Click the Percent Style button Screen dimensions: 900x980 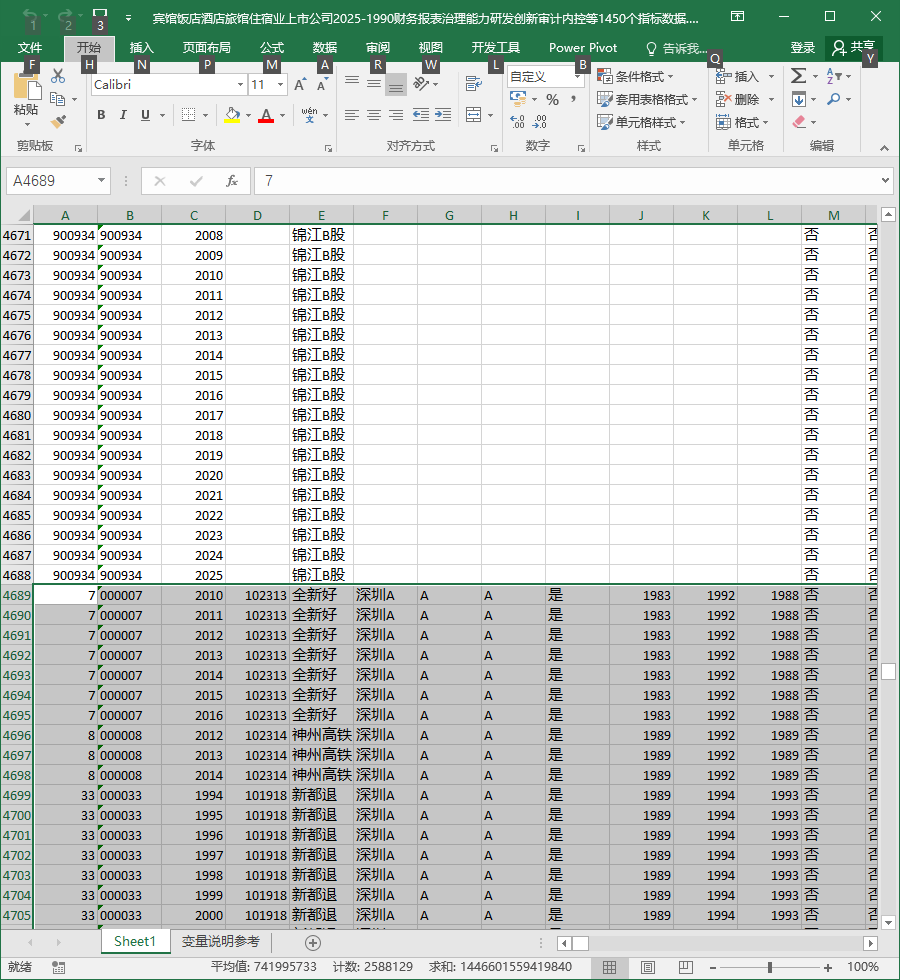pos(552,99)
